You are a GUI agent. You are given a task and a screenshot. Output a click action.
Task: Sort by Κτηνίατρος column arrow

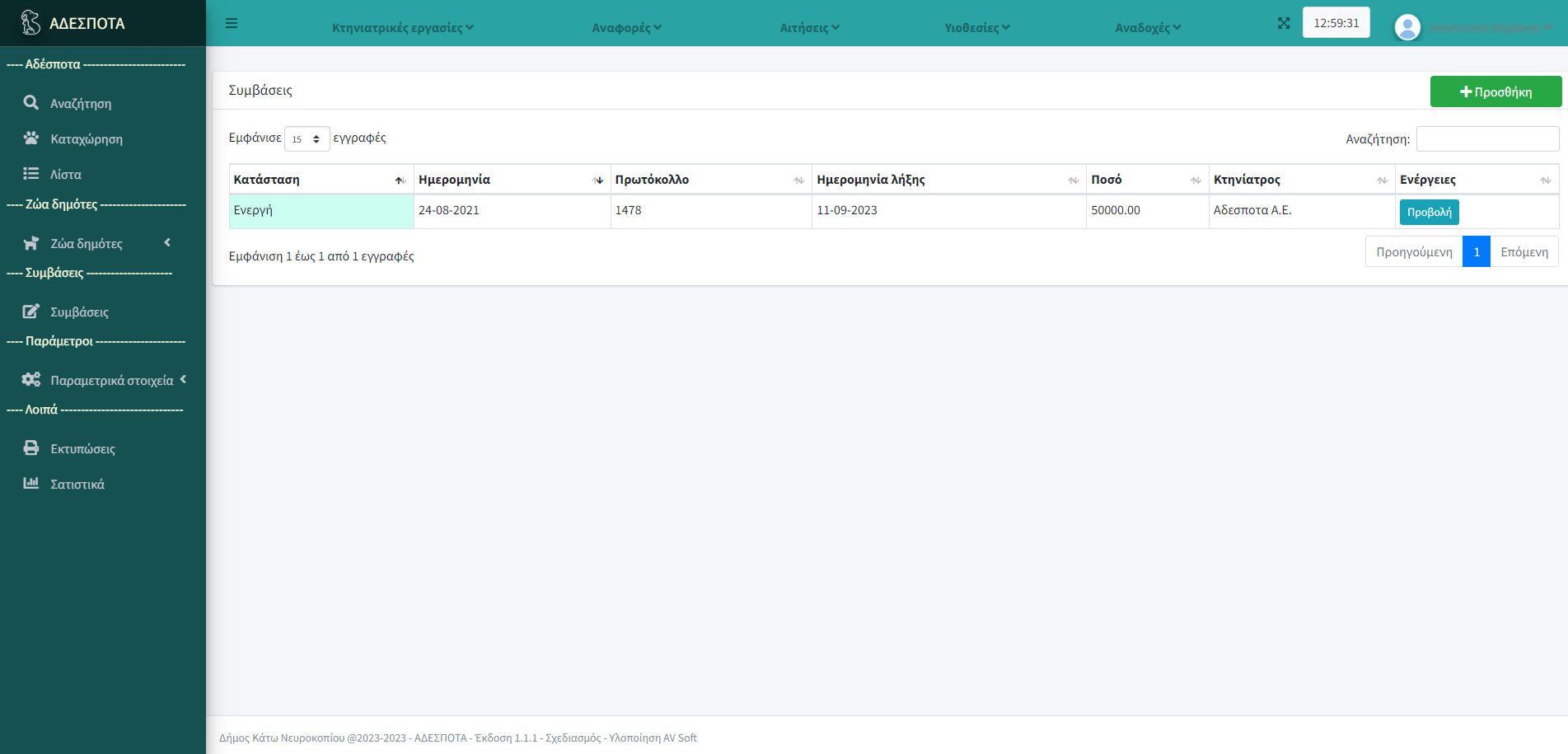(x=1382, y=180)
